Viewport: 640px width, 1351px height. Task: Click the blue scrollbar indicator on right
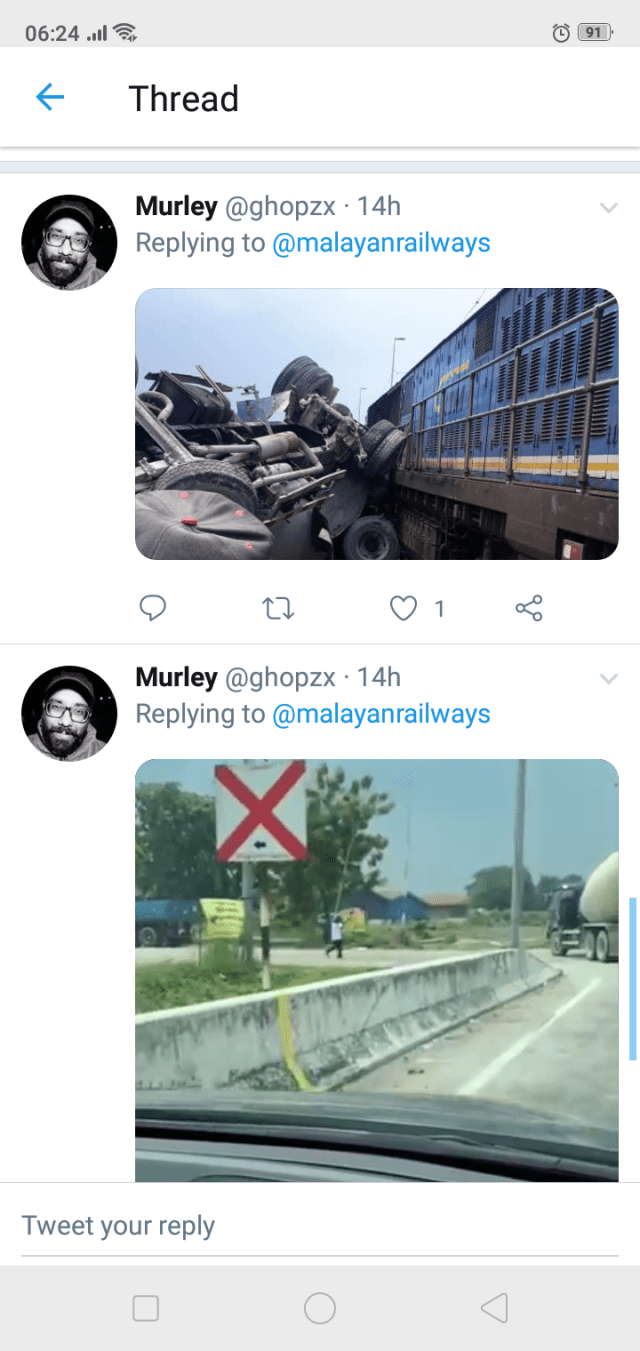point(632,978)
